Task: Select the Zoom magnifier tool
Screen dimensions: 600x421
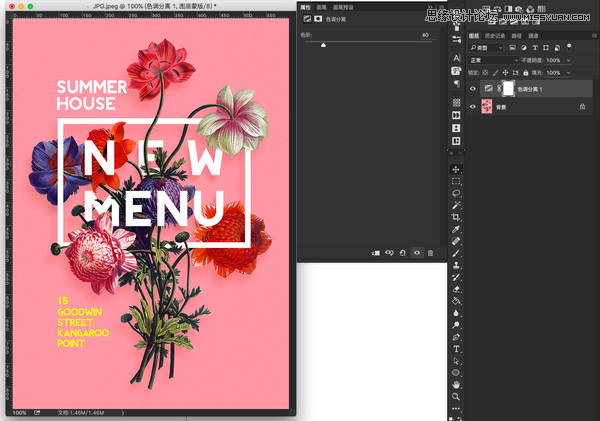Action: (x=456, y=397)
